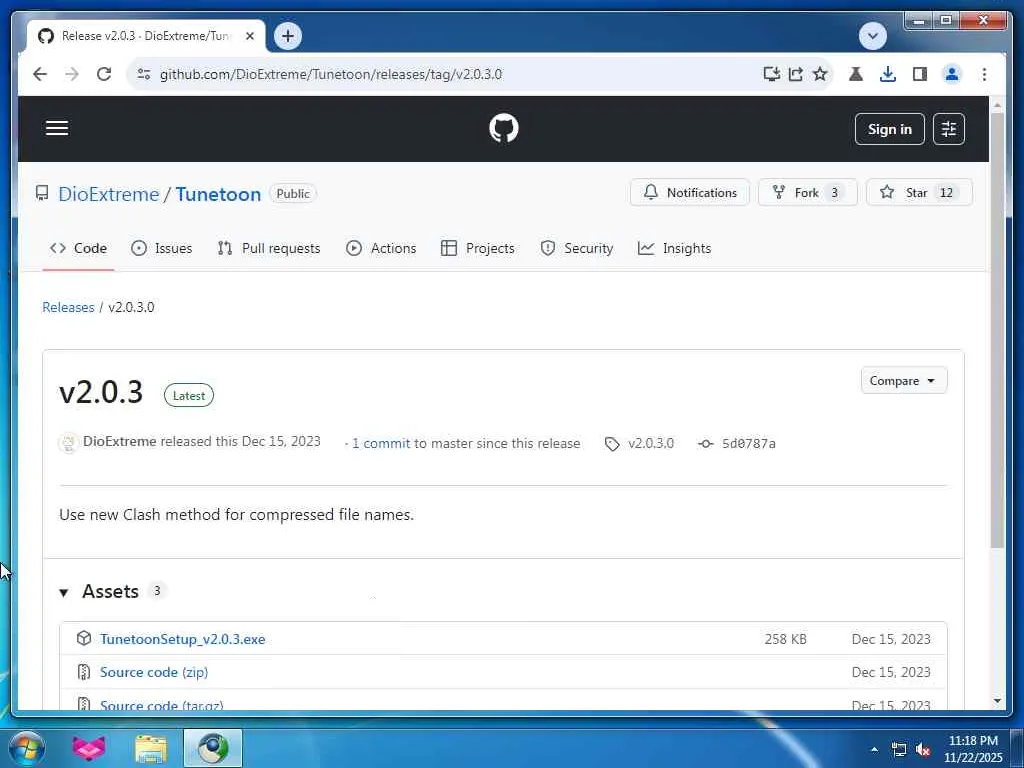Open the GitHub hamburger navigation menu
Image resolution: width=1024 pixels, height=768 pixels.
[57, 128]
